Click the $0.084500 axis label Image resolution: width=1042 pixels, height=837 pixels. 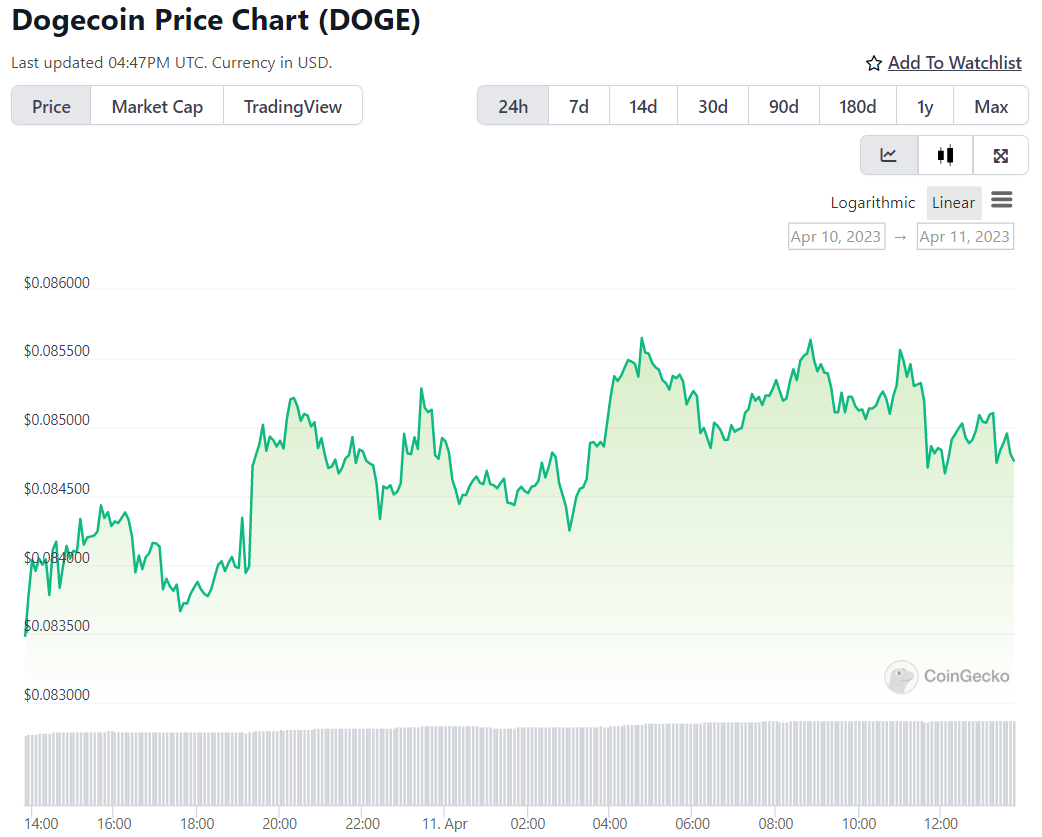56,489
